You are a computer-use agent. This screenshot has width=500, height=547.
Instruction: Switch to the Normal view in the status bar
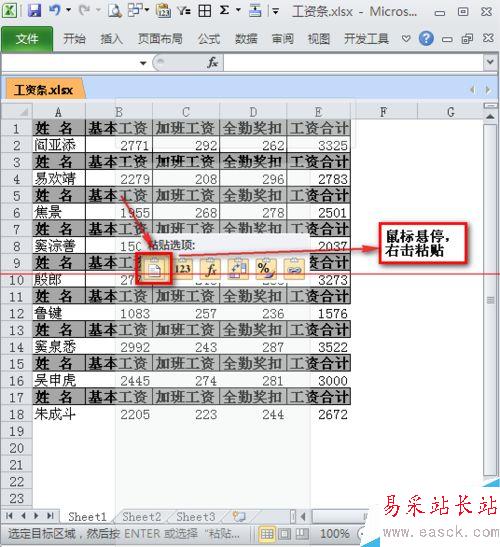pos(267,533)
